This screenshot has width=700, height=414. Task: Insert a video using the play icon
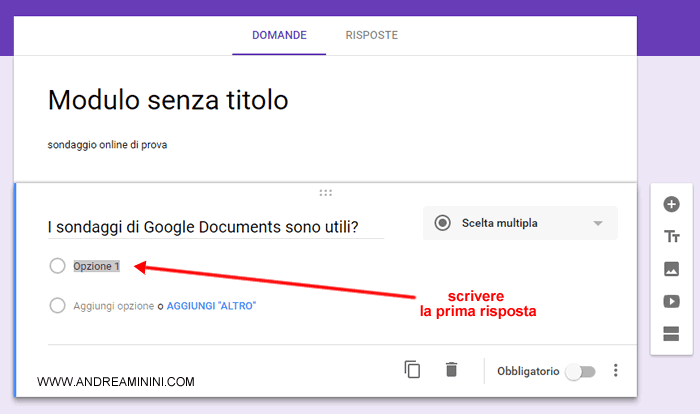[671, 301]
